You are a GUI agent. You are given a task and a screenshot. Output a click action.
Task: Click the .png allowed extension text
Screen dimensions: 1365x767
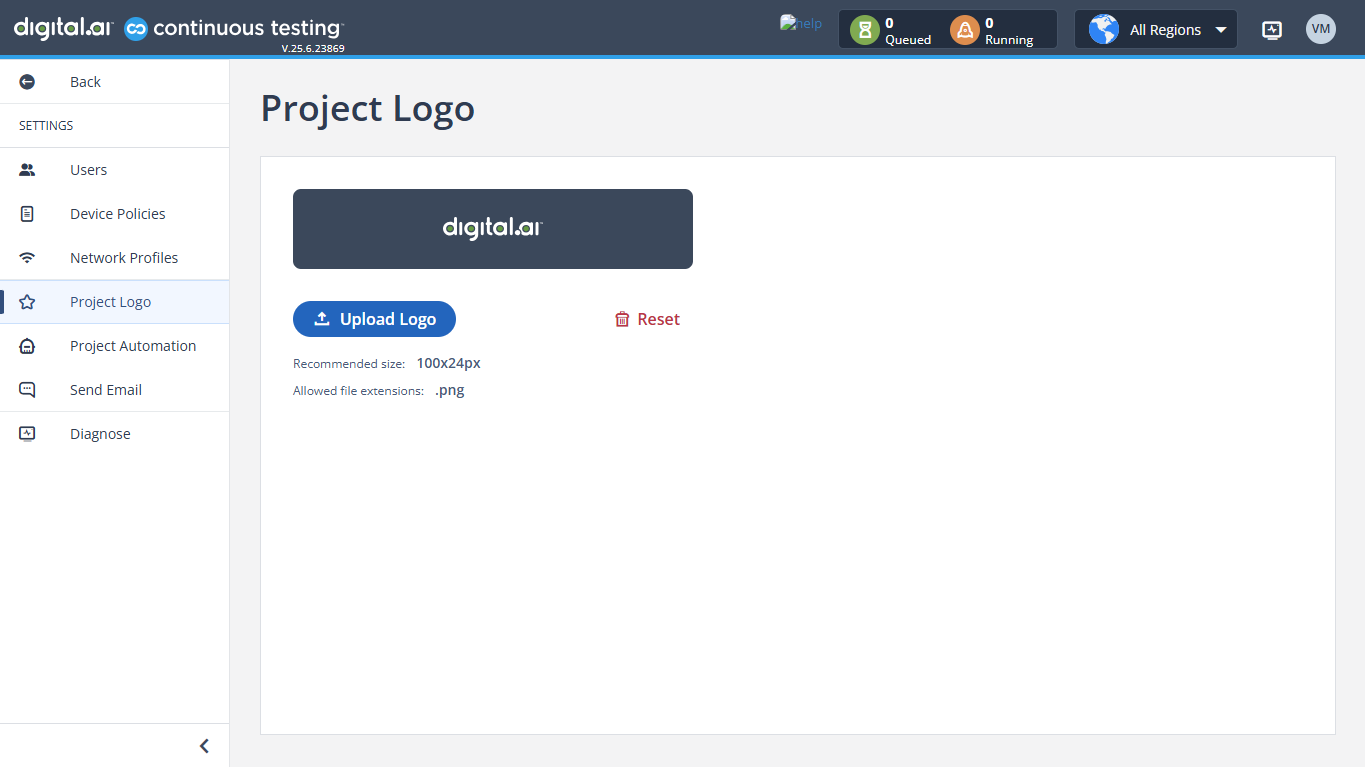tap(450, 390)
